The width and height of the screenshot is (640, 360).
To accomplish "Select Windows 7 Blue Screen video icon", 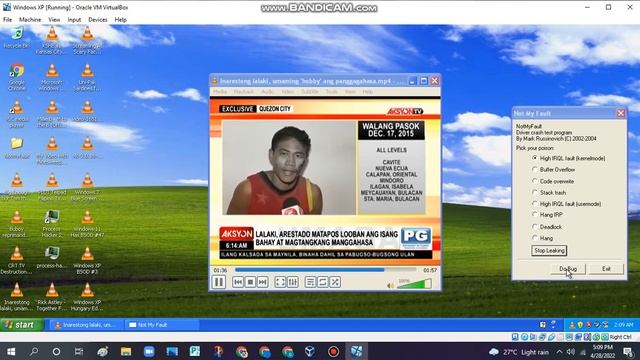I will pos(87,187).
